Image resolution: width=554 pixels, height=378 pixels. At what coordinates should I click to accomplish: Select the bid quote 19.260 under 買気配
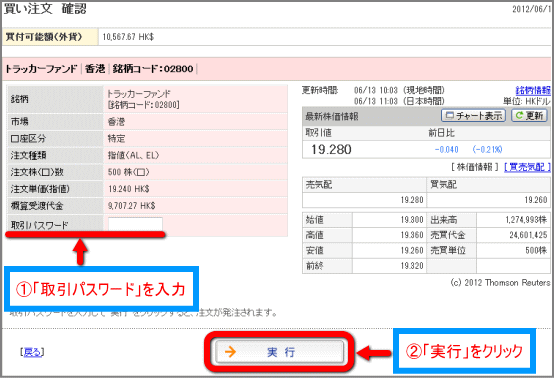536,200
